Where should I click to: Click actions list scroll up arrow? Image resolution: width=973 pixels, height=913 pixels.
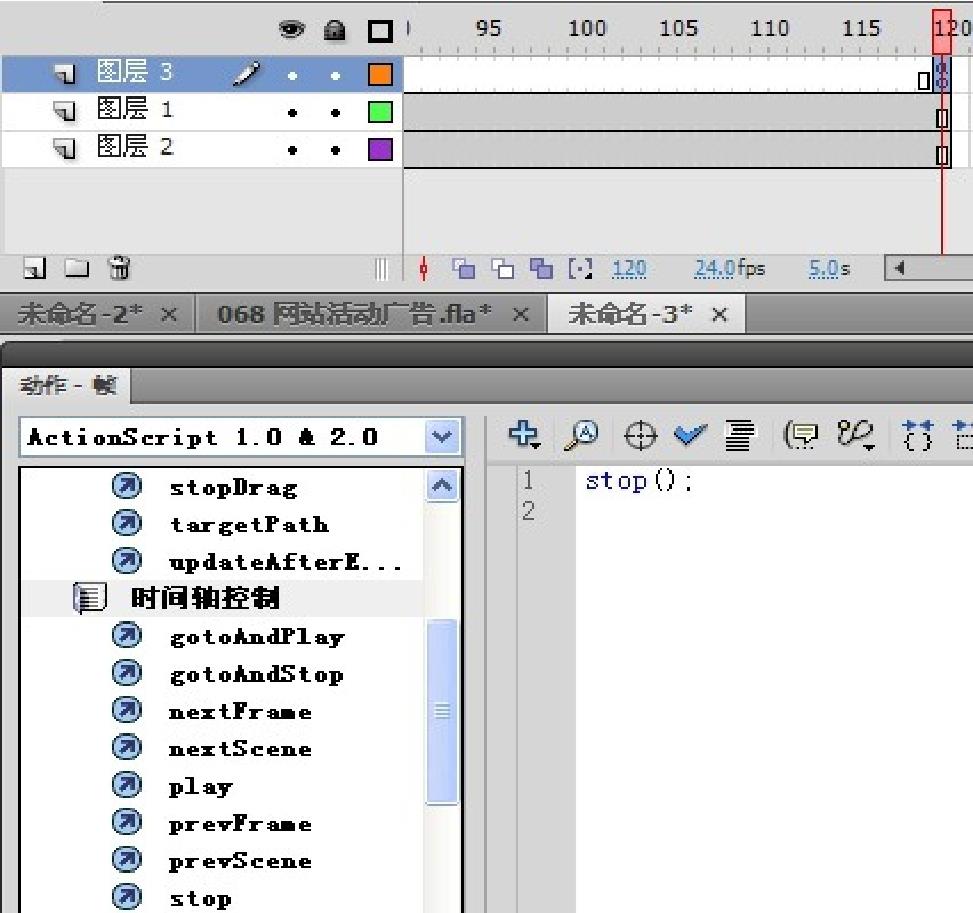[442, 485]
